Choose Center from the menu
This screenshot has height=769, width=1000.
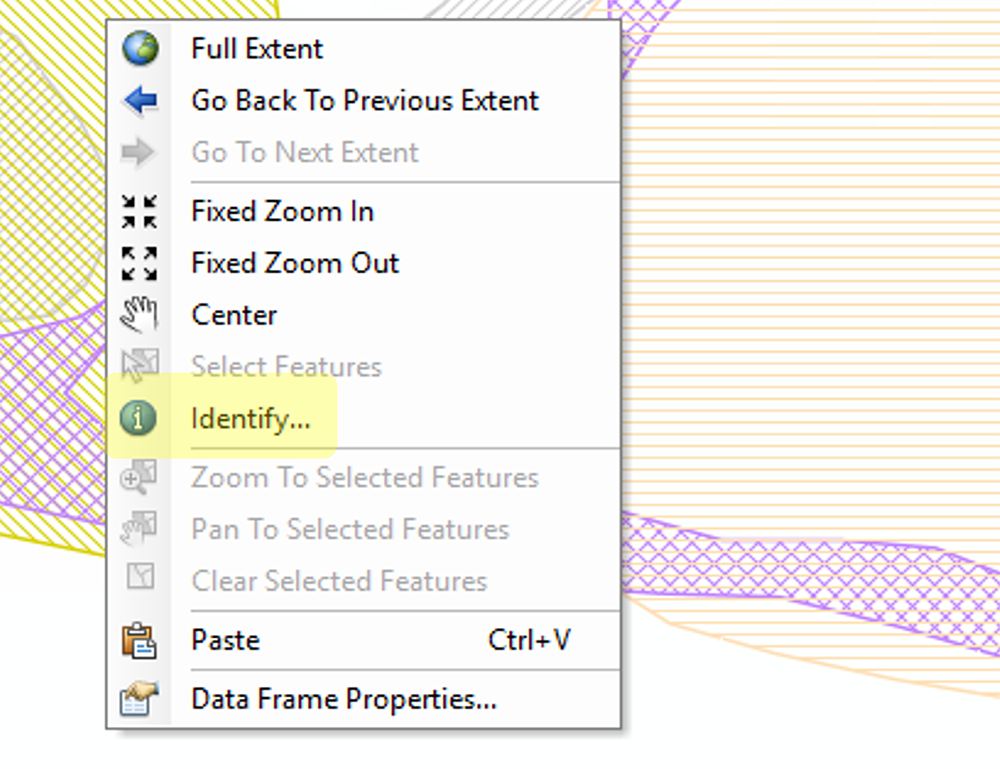(233, 314)
